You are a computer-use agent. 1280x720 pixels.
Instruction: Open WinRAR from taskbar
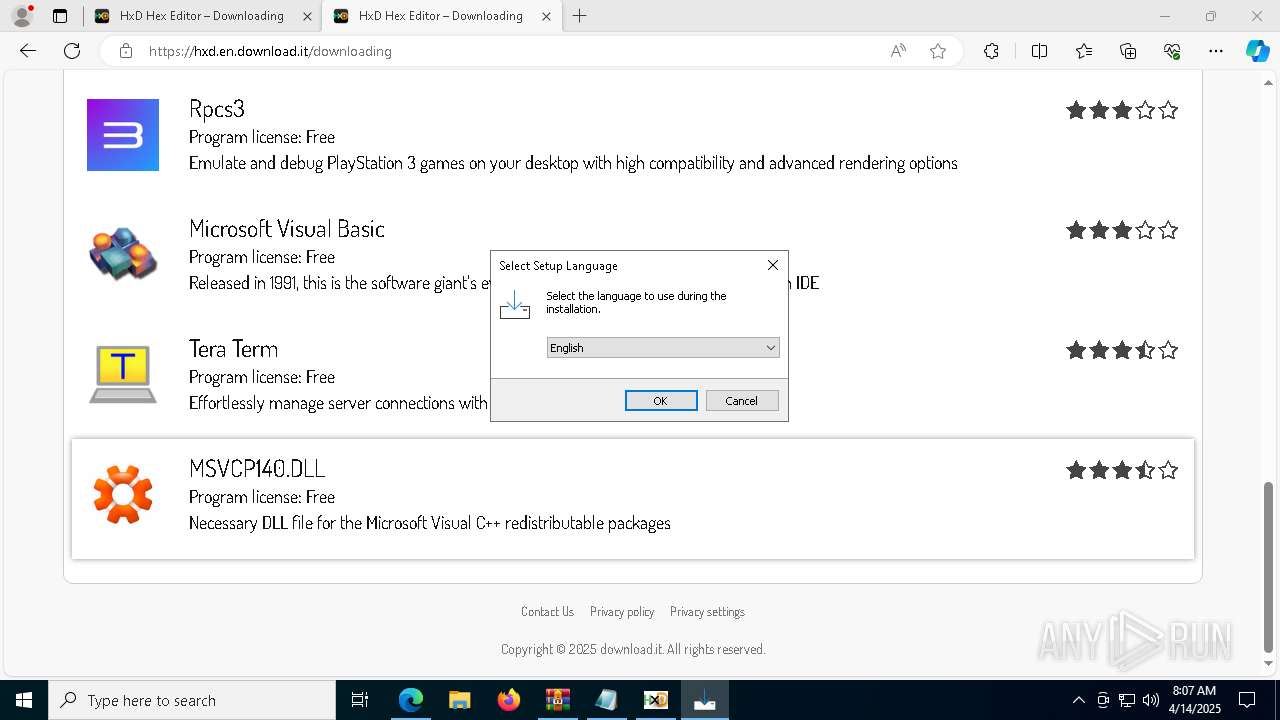click(558, 700)
